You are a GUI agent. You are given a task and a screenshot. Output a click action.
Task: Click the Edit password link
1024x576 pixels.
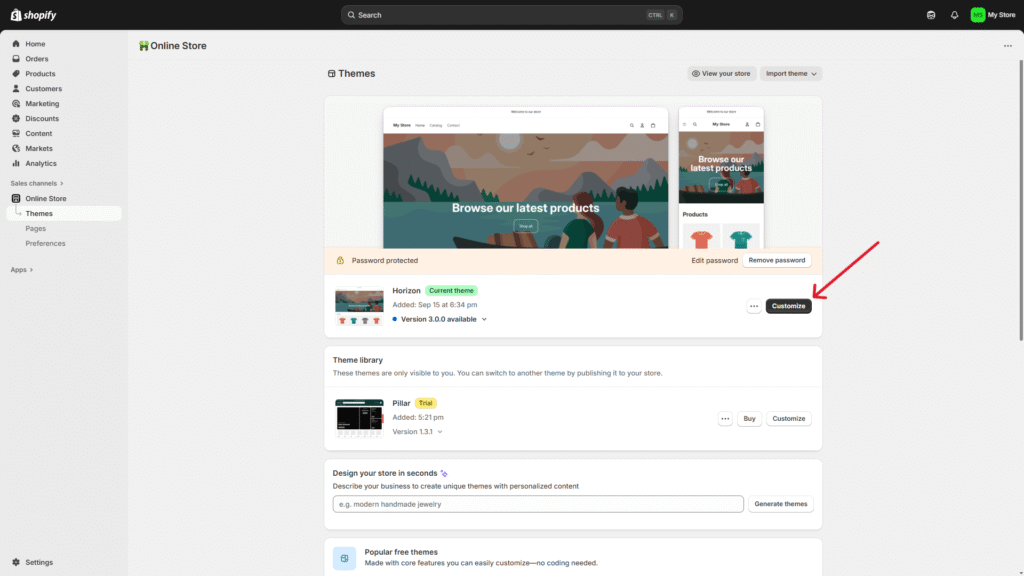(714, 260)
